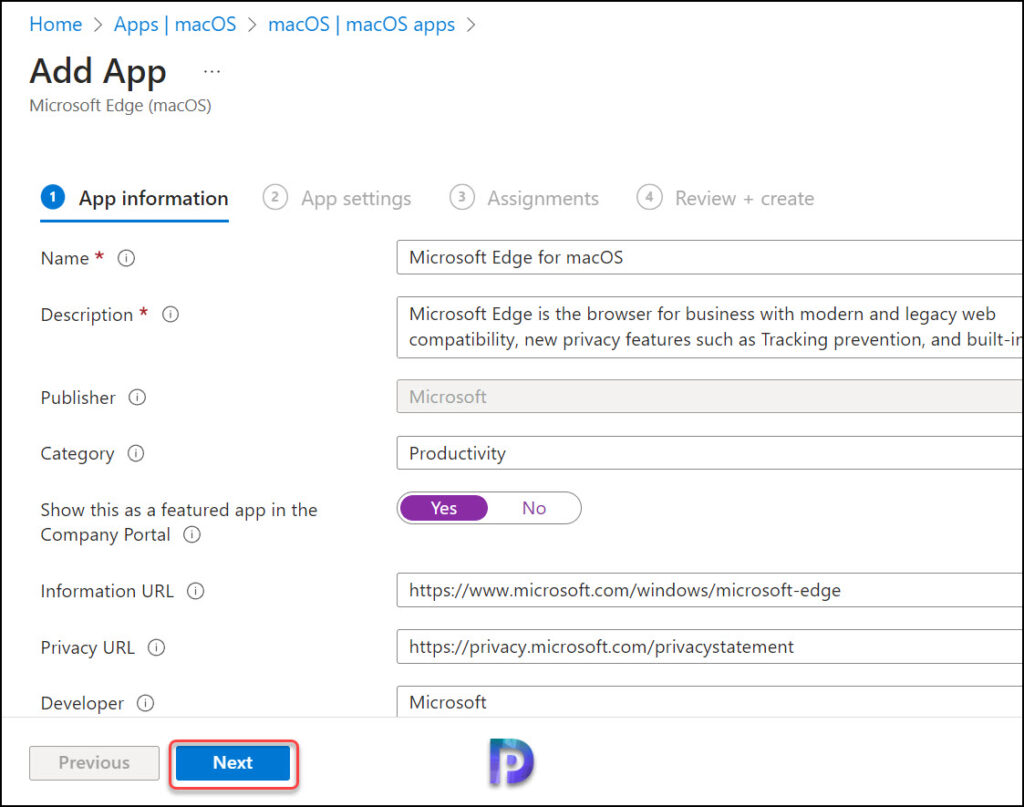1024x807 pixels.
Task: Click the Information URL input field
Action: coord(709,590)
